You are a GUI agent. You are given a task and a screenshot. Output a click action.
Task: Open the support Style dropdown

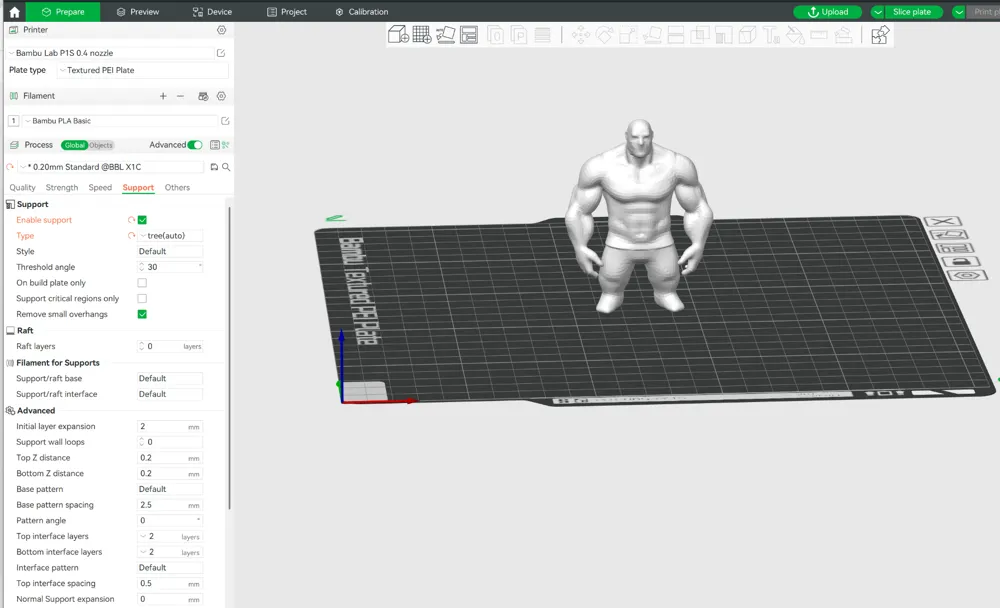point(170,251)
